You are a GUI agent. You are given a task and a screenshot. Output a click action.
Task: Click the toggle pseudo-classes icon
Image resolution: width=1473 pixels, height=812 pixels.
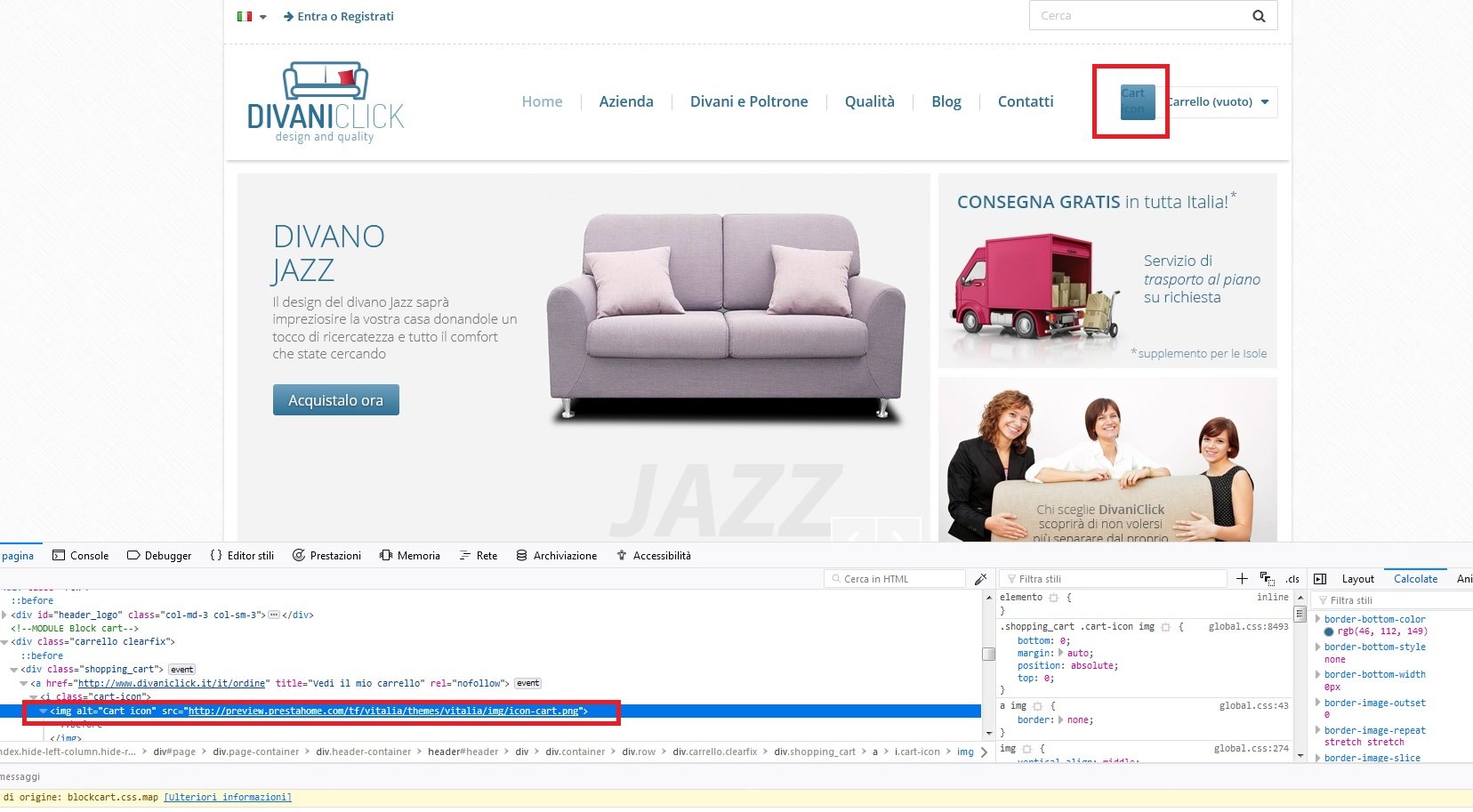[x=1268, y=579]
